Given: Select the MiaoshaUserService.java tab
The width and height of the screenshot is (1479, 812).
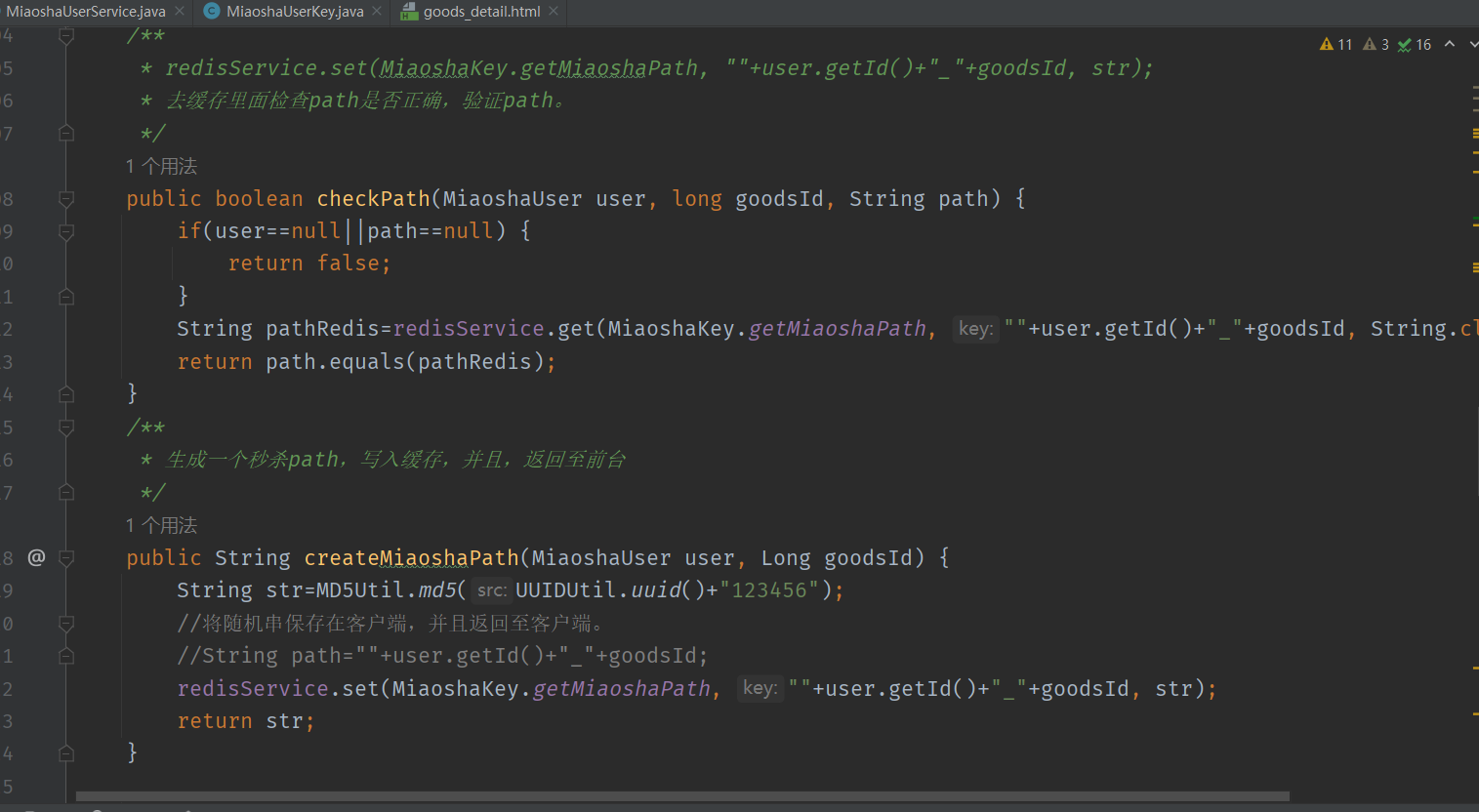Looking at the screenshot, I should pyautogui.click(x=86, y=12).
